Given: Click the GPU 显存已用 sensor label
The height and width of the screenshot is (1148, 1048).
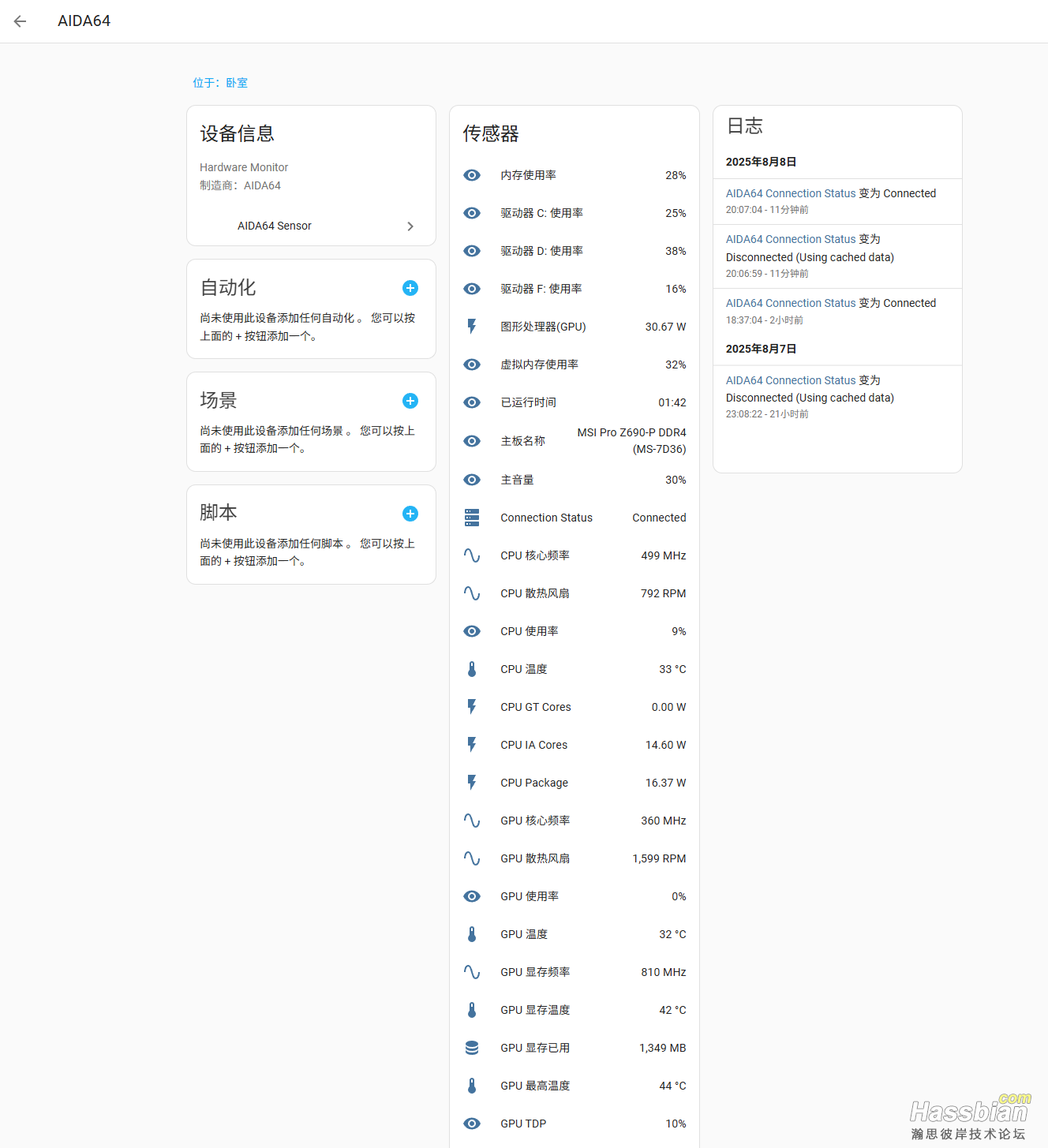Looking at the screenshot, I should [535, 1048].
